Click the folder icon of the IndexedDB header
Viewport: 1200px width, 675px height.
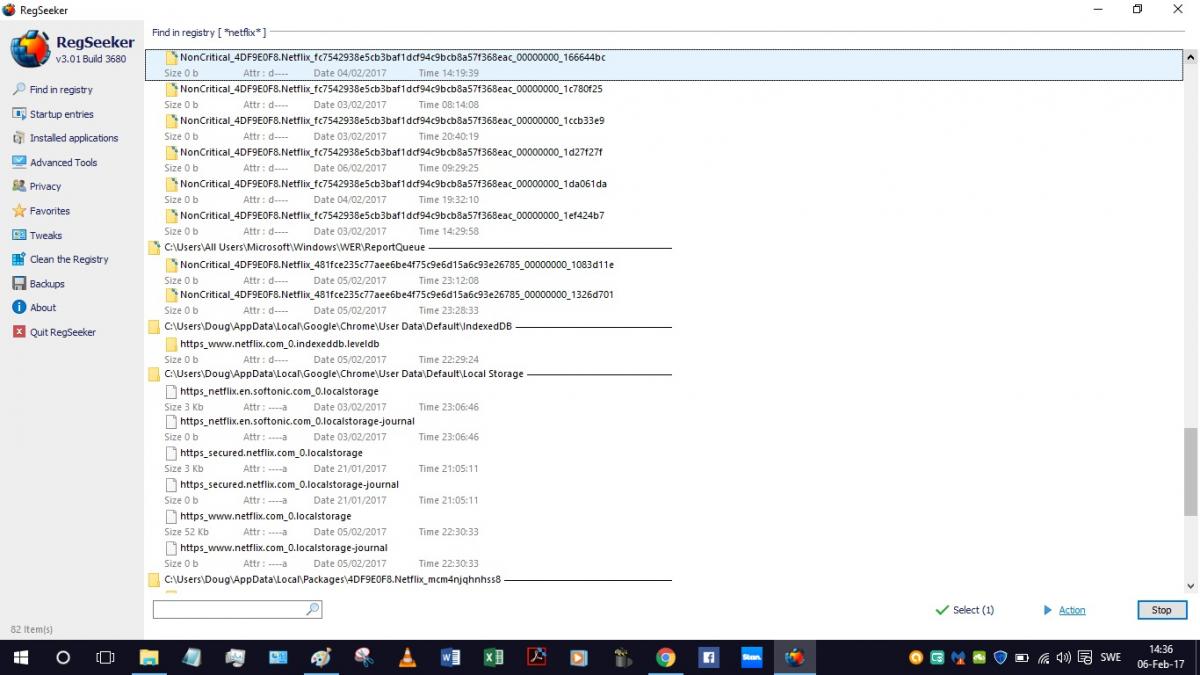[x=154, y=326]
